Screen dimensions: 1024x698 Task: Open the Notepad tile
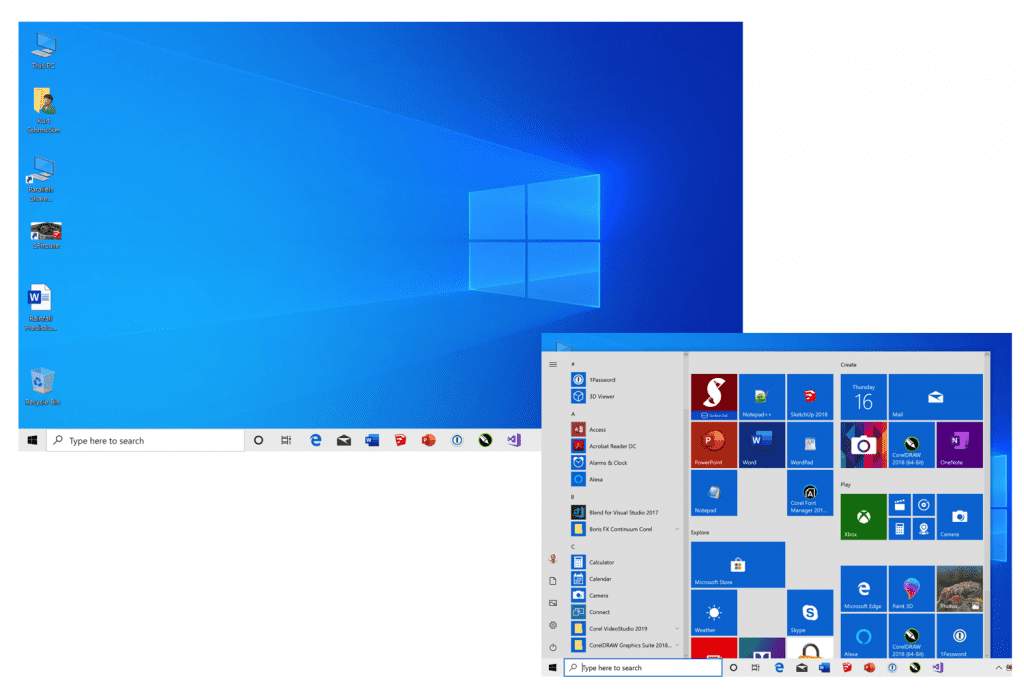(714, 492)
